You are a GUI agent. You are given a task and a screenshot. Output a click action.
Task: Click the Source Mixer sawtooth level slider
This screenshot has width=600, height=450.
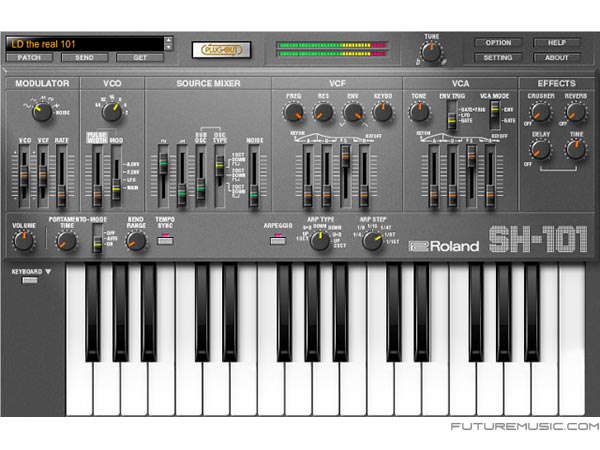[x=182, y=177]
